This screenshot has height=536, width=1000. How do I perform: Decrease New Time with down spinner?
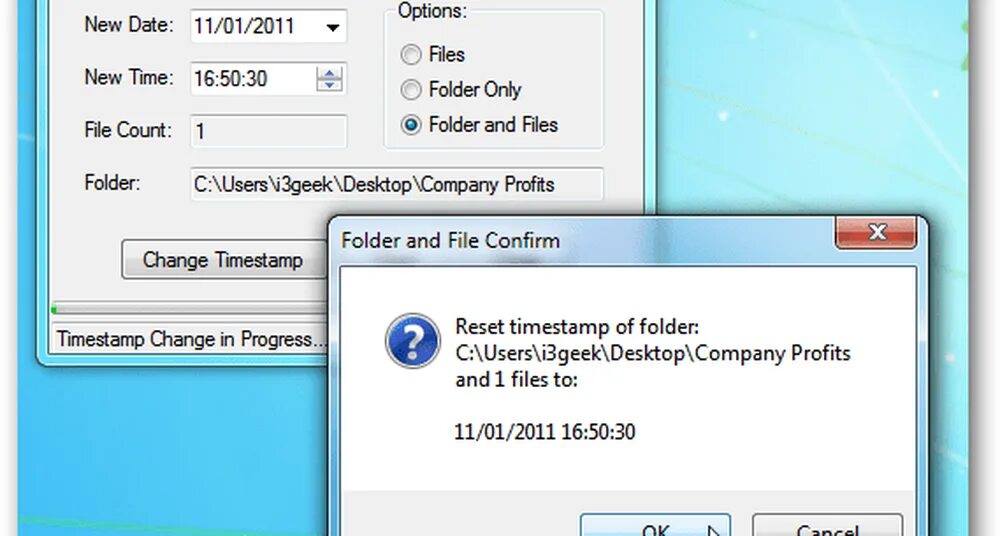point(330,86)
